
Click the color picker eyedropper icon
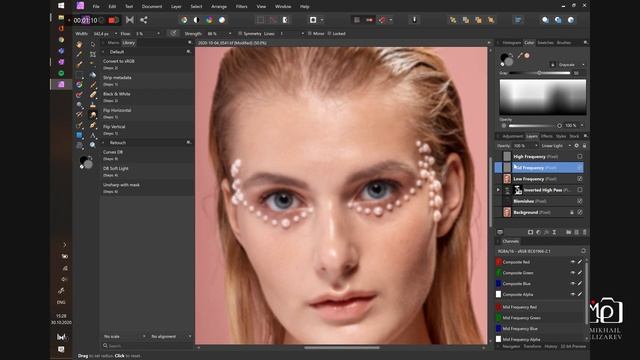coord(520,56)
